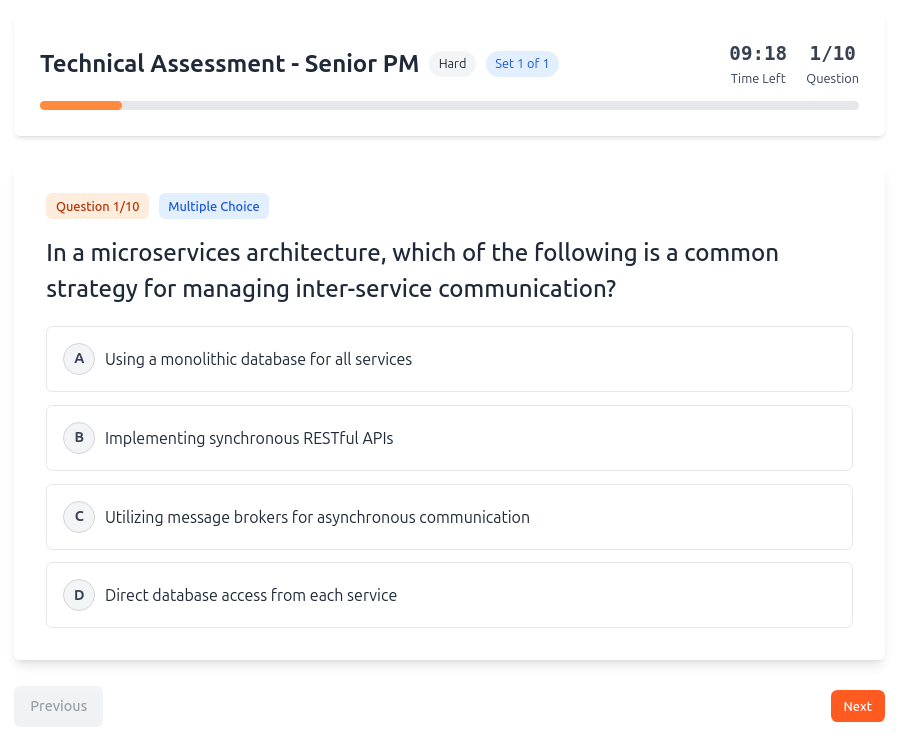Viewport: 898px width, 741px height.
Task: Click the Question 1/10 badge
Action: click(97, 206)
